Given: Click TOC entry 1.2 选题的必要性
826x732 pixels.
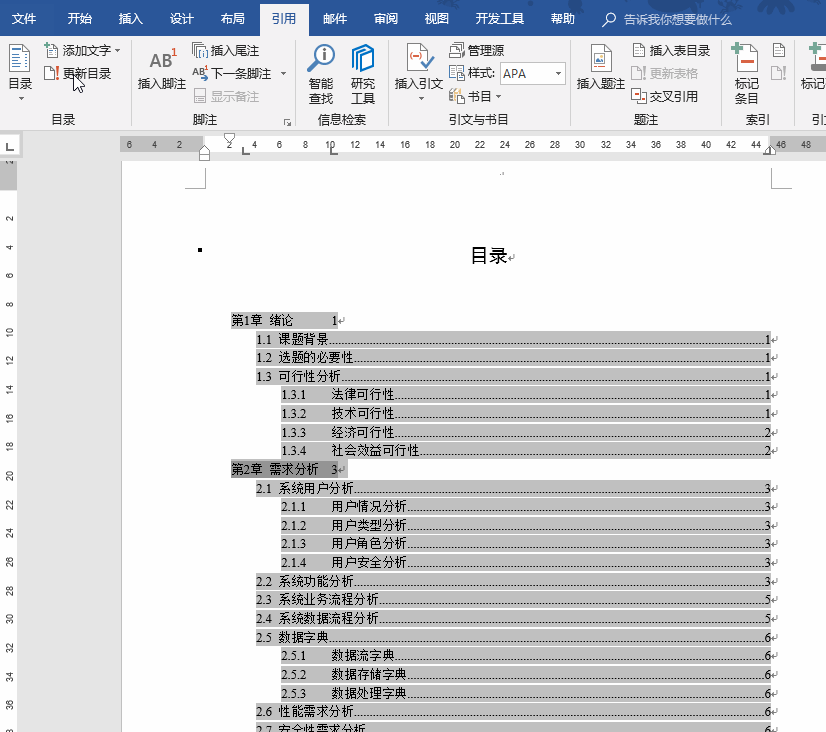Looking at the screenshot, I should pyautogui.click(x=513, y=358).
